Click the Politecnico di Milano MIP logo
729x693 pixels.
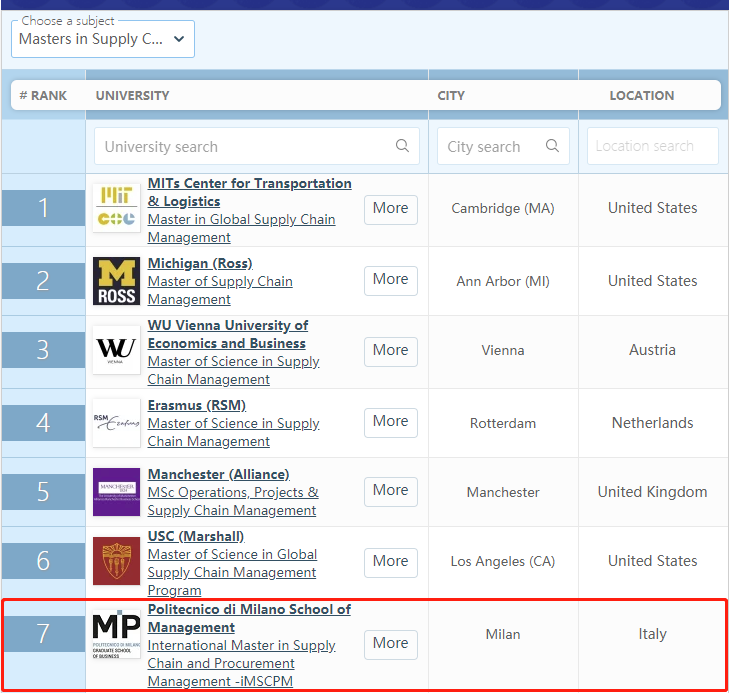(116, 634)
